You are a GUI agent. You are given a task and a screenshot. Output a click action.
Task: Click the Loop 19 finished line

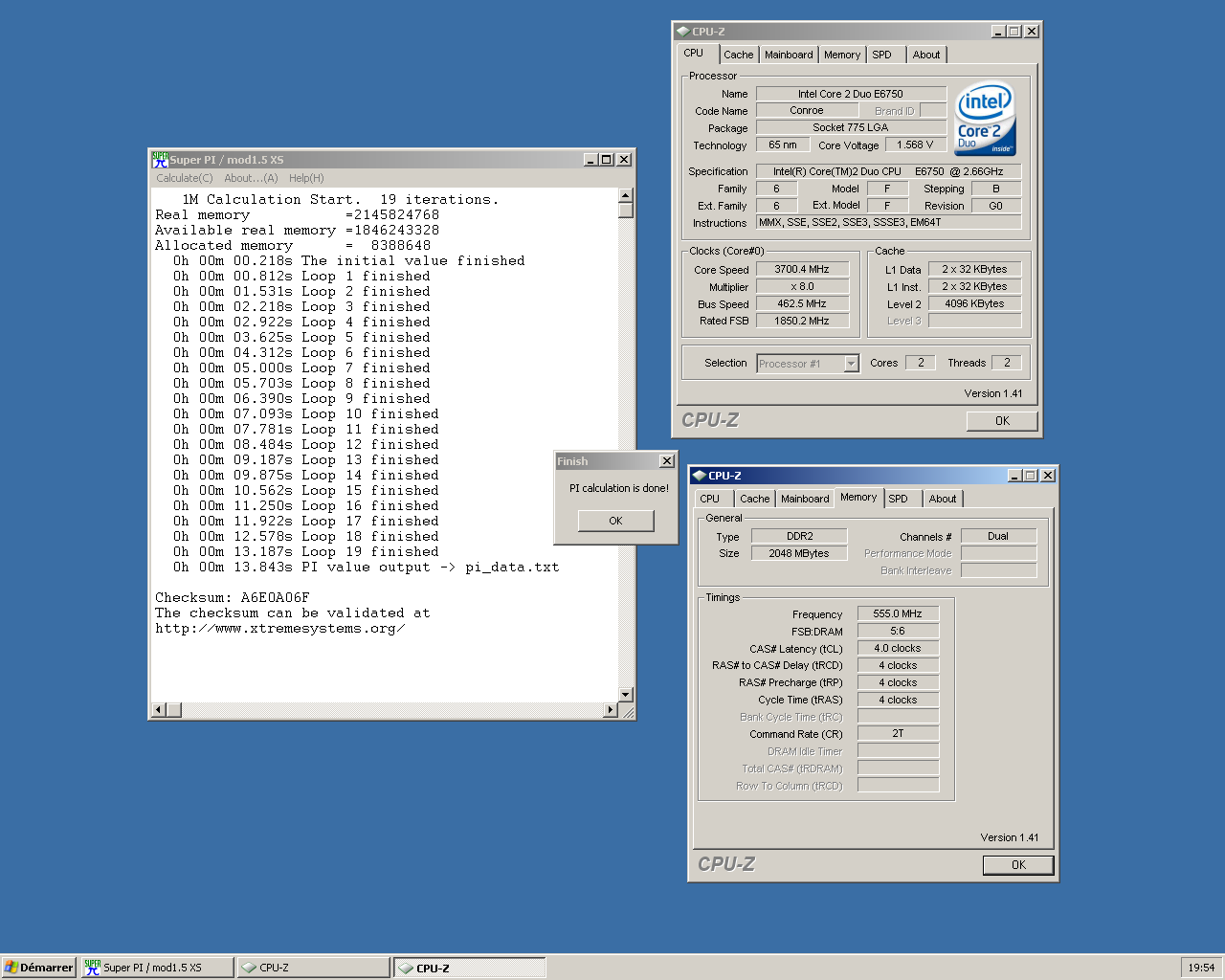(306, 552)
